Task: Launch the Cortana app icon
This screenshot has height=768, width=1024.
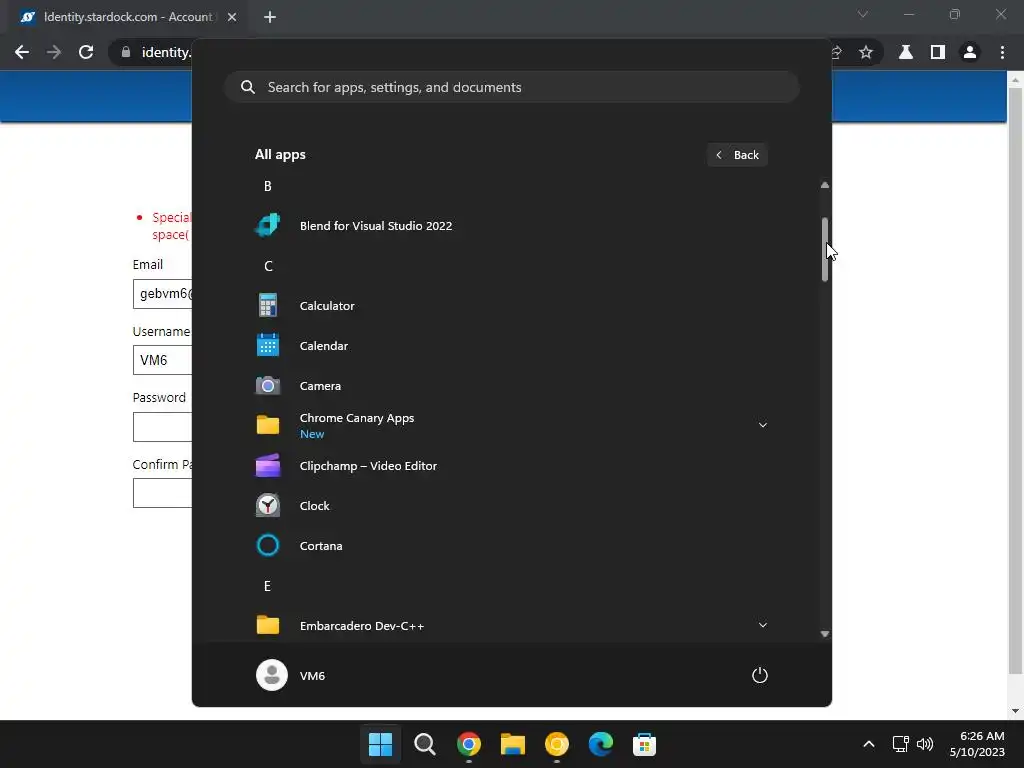Action: [268, 545]
